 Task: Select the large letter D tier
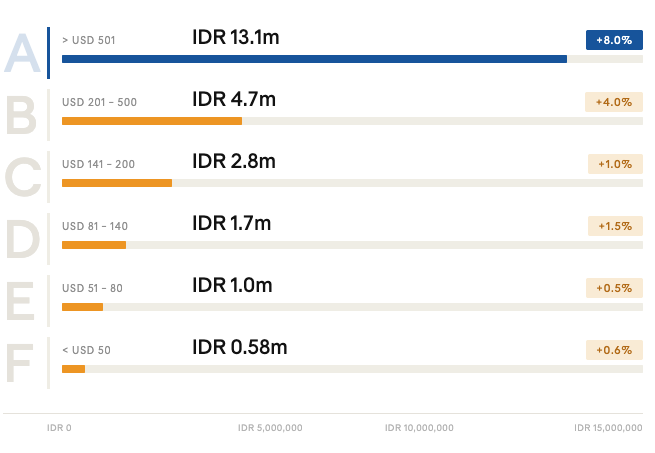[x=22, y=239]
